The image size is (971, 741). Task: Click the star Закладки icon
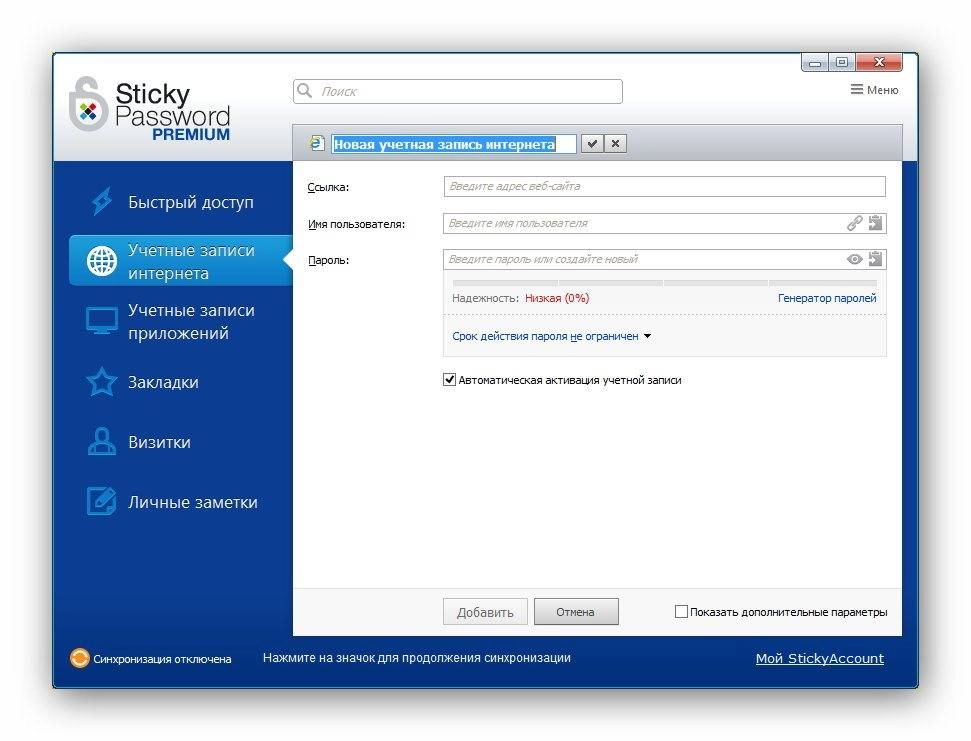[102, 381]
